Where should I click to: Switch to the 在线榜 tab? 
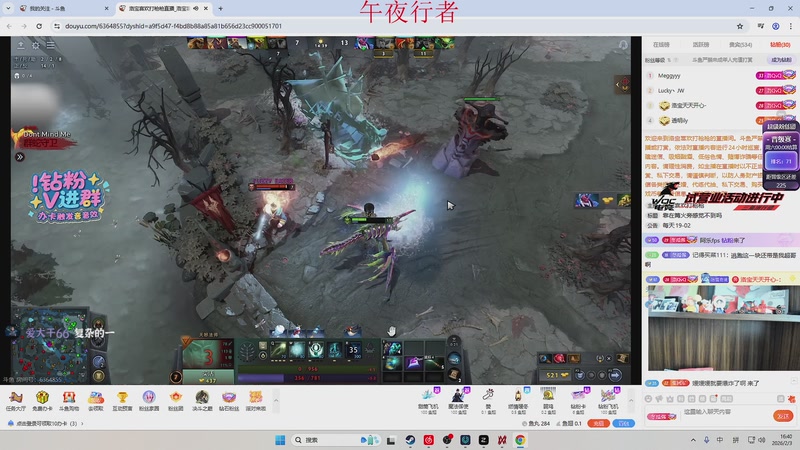pyautogui.click(x=661, y=45)
